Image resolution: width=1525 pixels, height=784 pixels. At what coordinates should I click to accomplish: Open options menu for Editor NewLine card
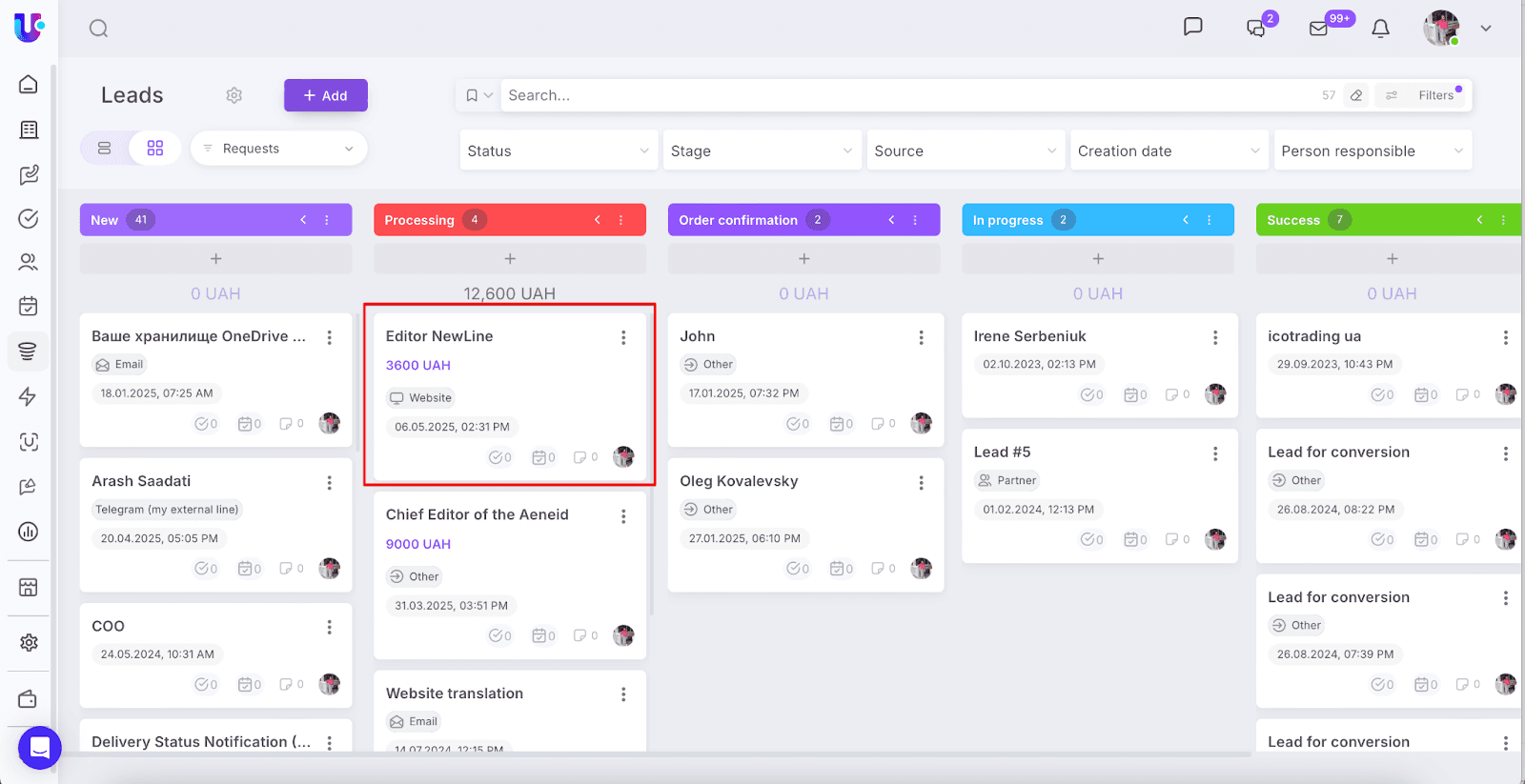623,337
